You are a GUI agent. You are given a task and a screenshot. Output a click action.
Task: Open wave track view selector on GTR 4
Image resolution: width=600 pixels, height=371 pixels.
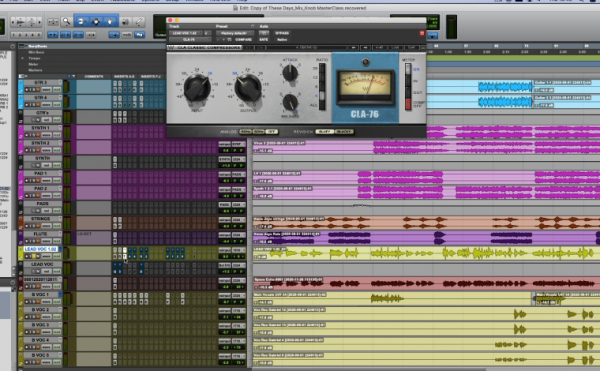(46, 104)
